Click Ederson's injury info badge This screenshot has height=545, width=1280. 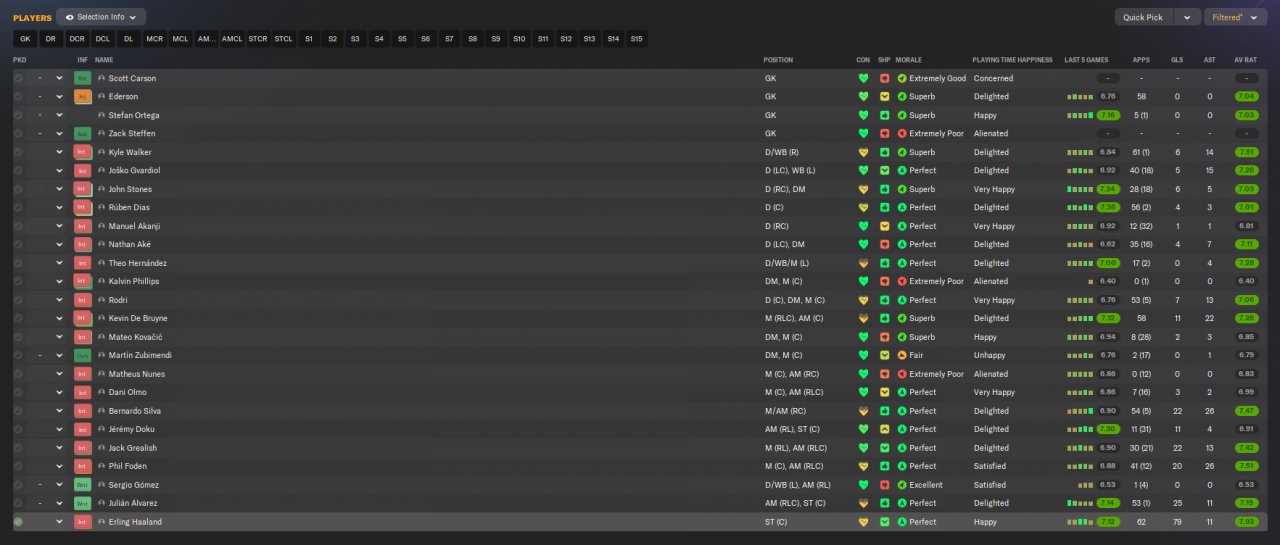pos(83,96)
